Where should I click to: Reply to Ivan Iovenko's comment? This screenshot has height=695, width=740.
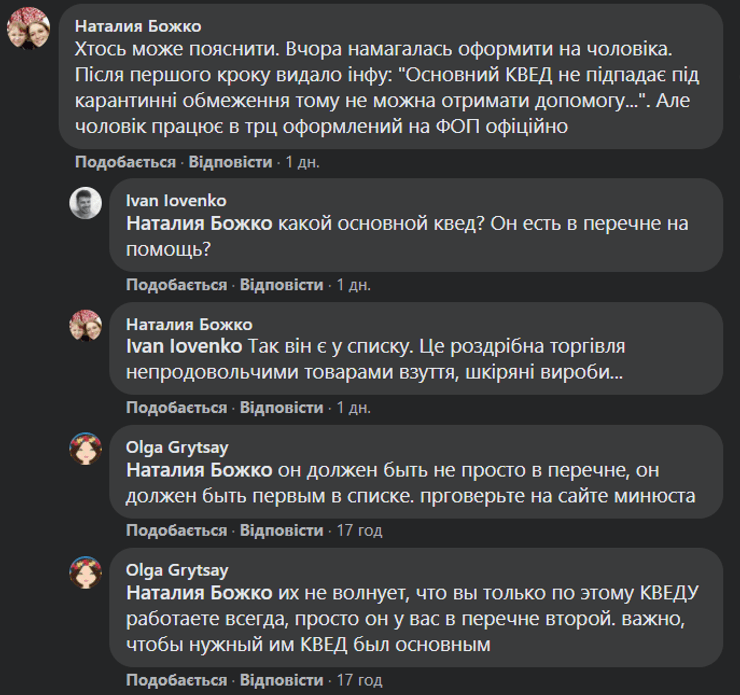pos(281,285)
